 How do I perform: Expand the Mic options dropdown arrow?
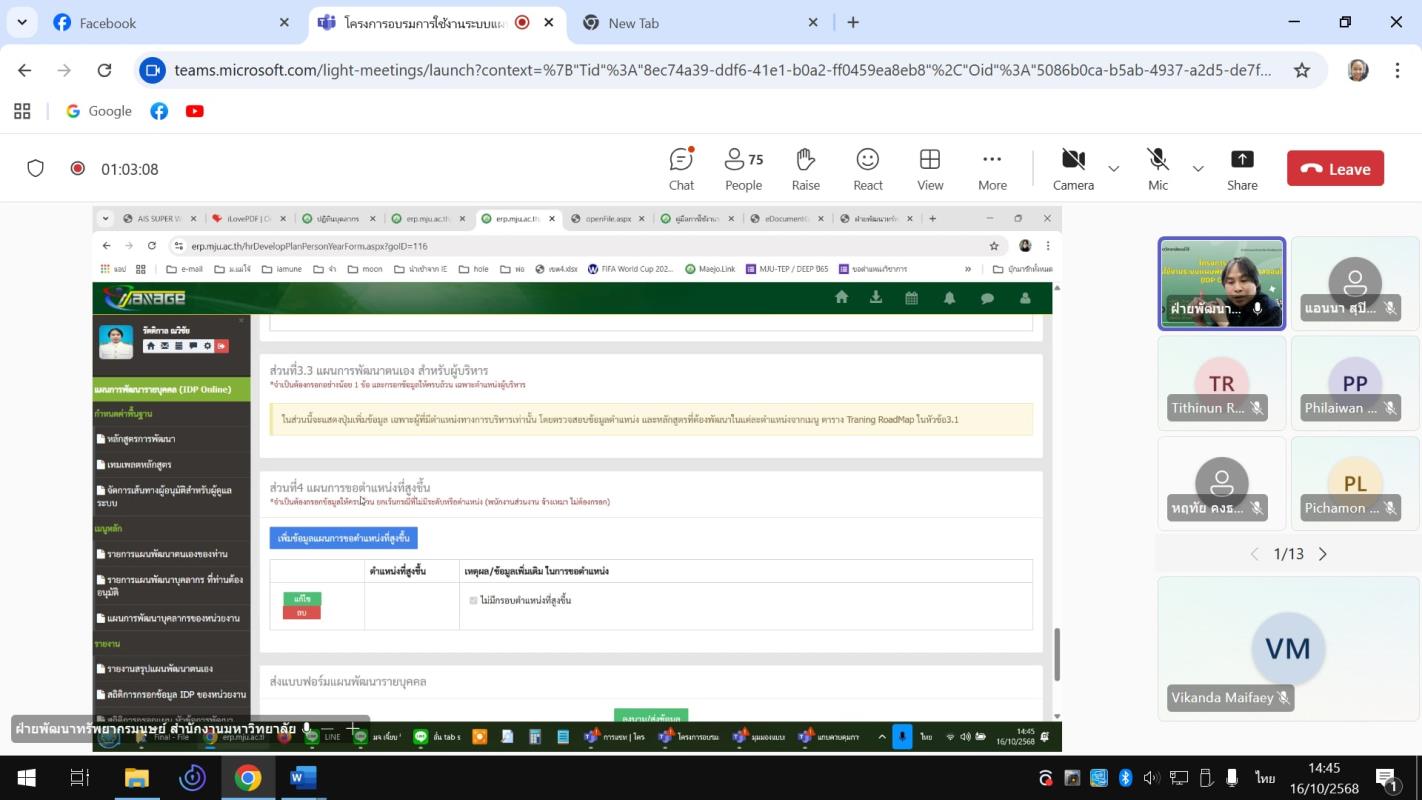coord(1198,169)
